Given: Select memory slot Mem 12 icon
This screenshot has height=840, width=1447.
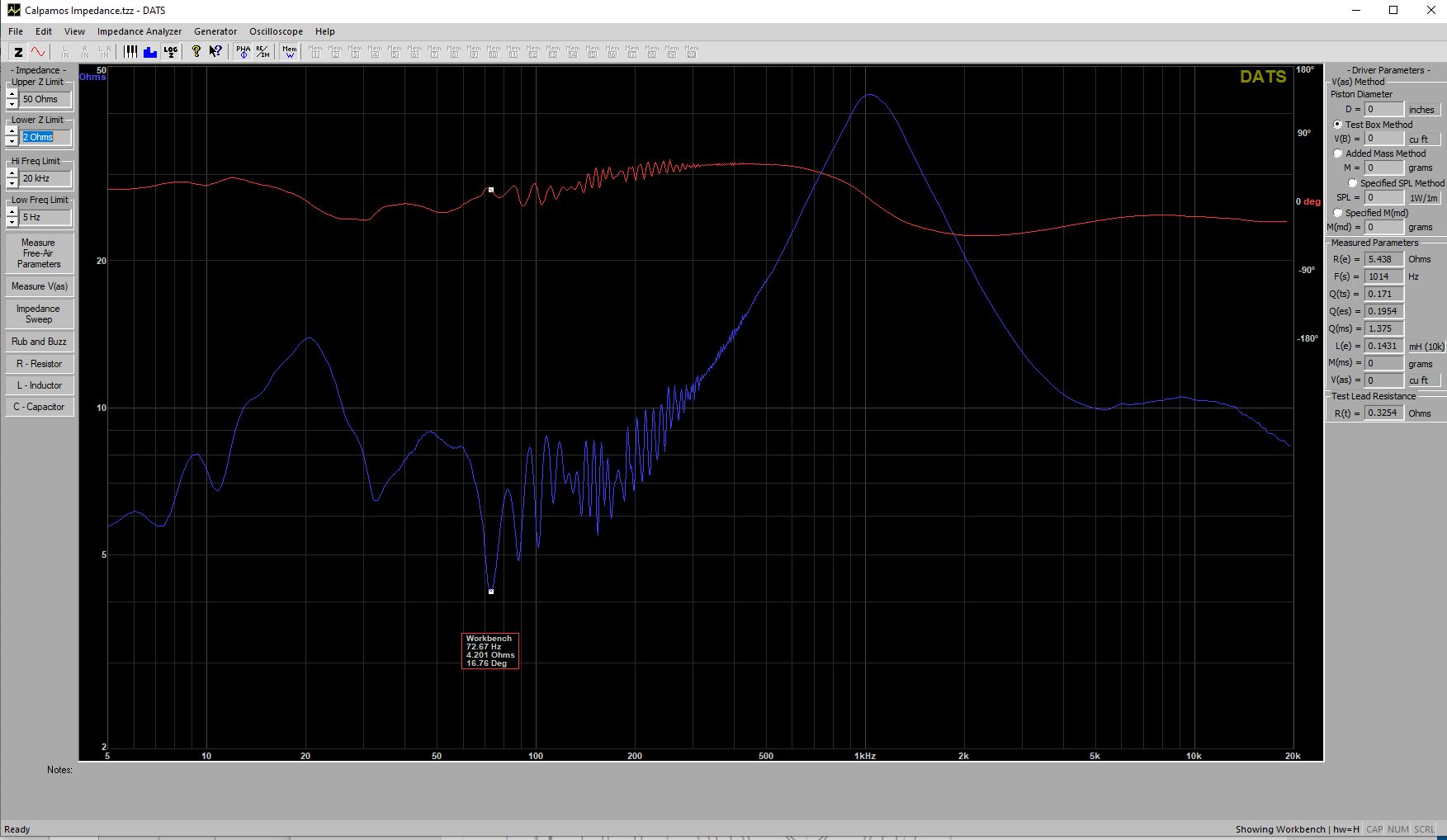Looking at the screenshot, I should tap(533, 51).
